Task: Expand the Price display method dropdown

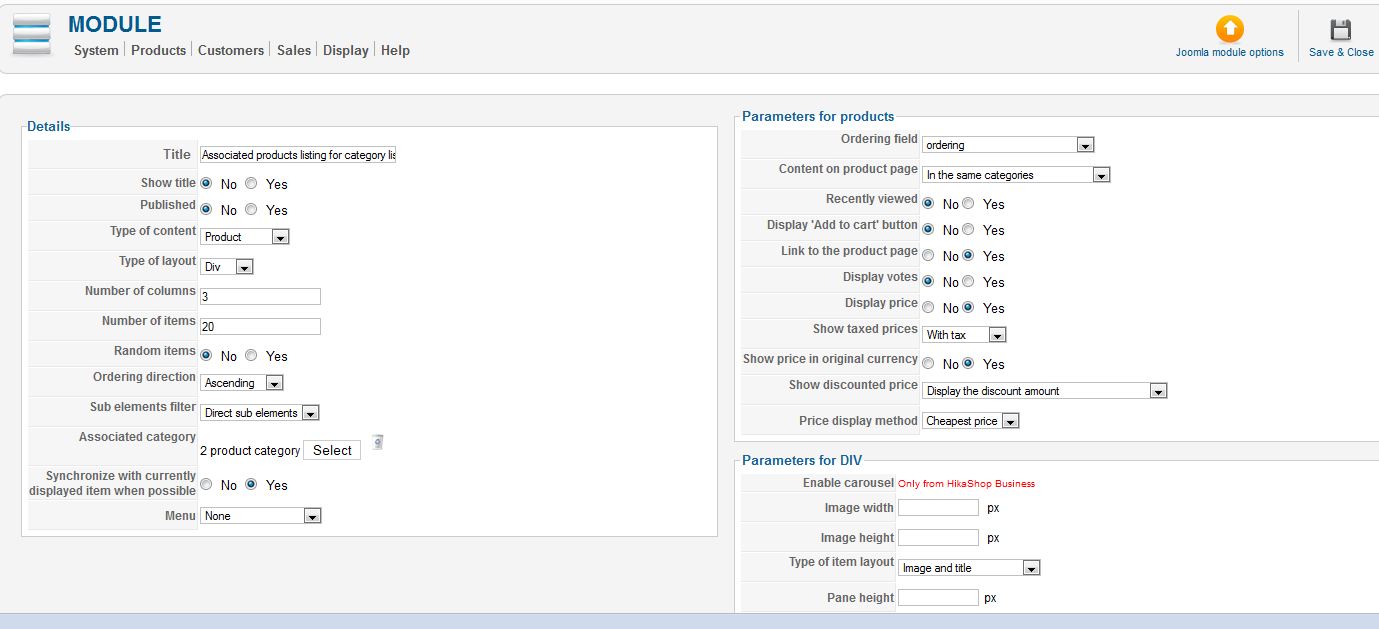Action: 970,421
